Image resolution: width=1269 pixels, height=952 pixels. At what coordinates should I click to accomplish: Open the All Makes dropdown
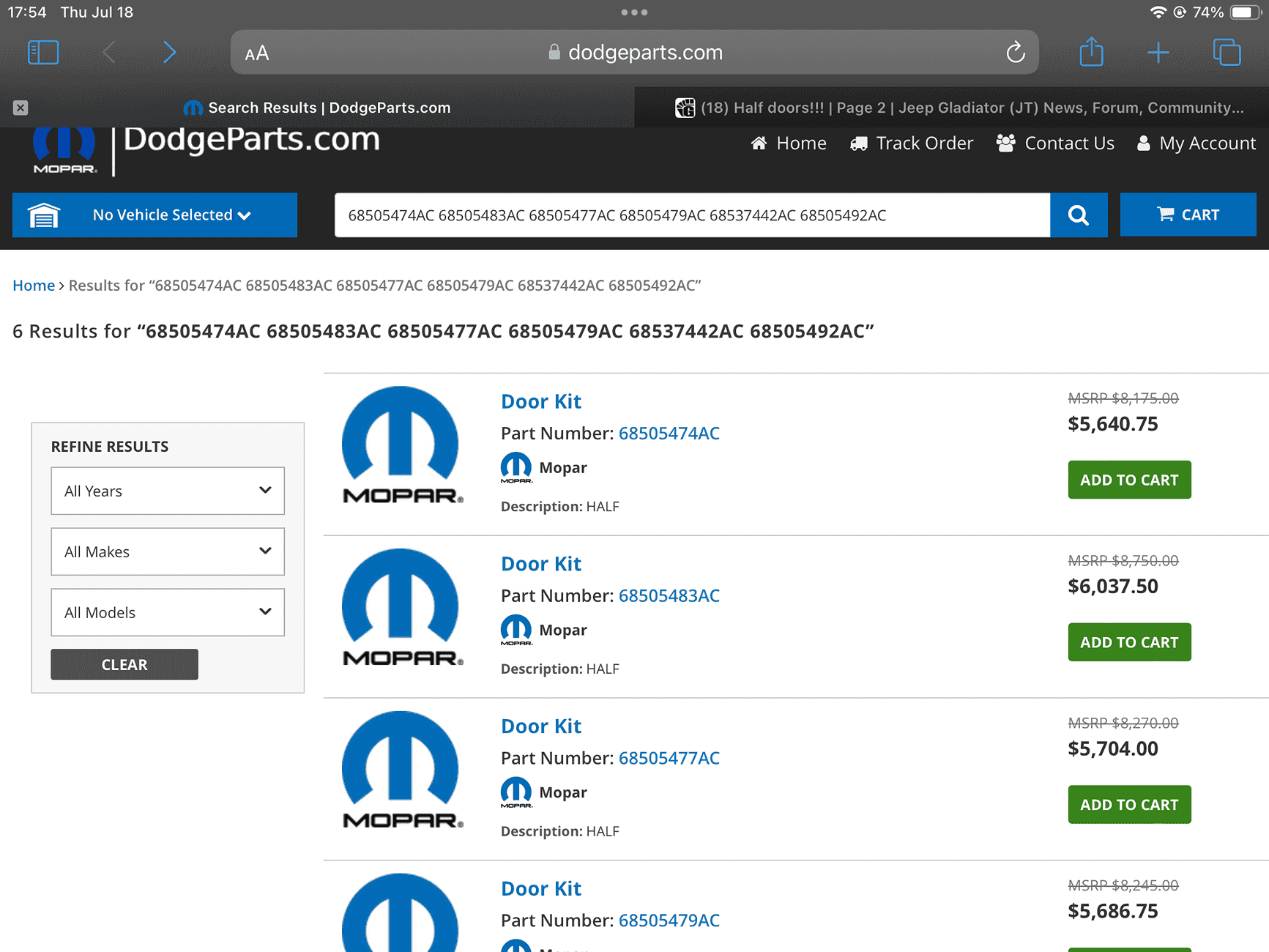pos(168,551)
